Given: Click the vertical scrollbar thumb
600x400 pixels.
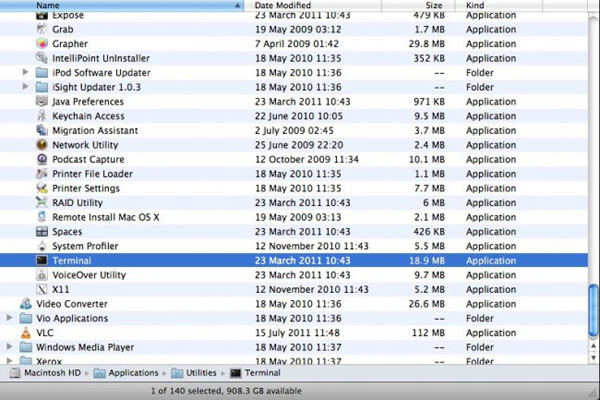Looking at the screenshot, I should (x=593, y=311).
